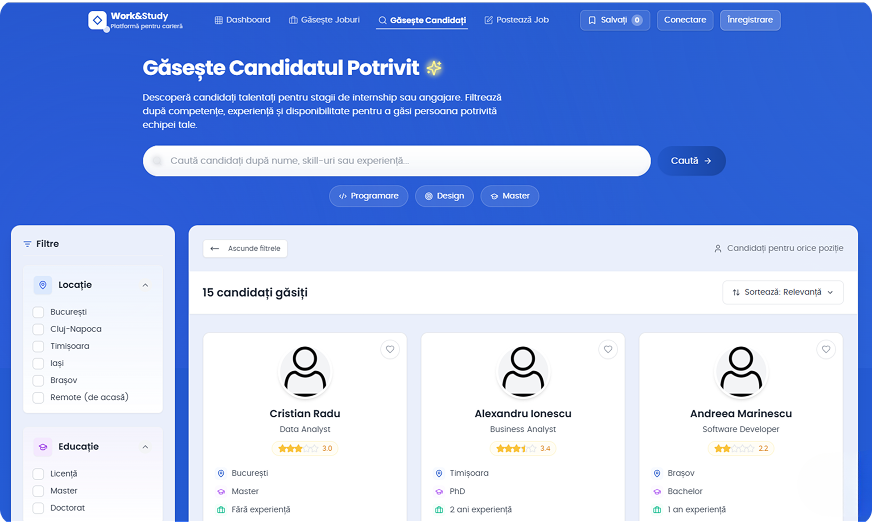
Task: Select the Design quick filter chip
Action: (444, 196)
